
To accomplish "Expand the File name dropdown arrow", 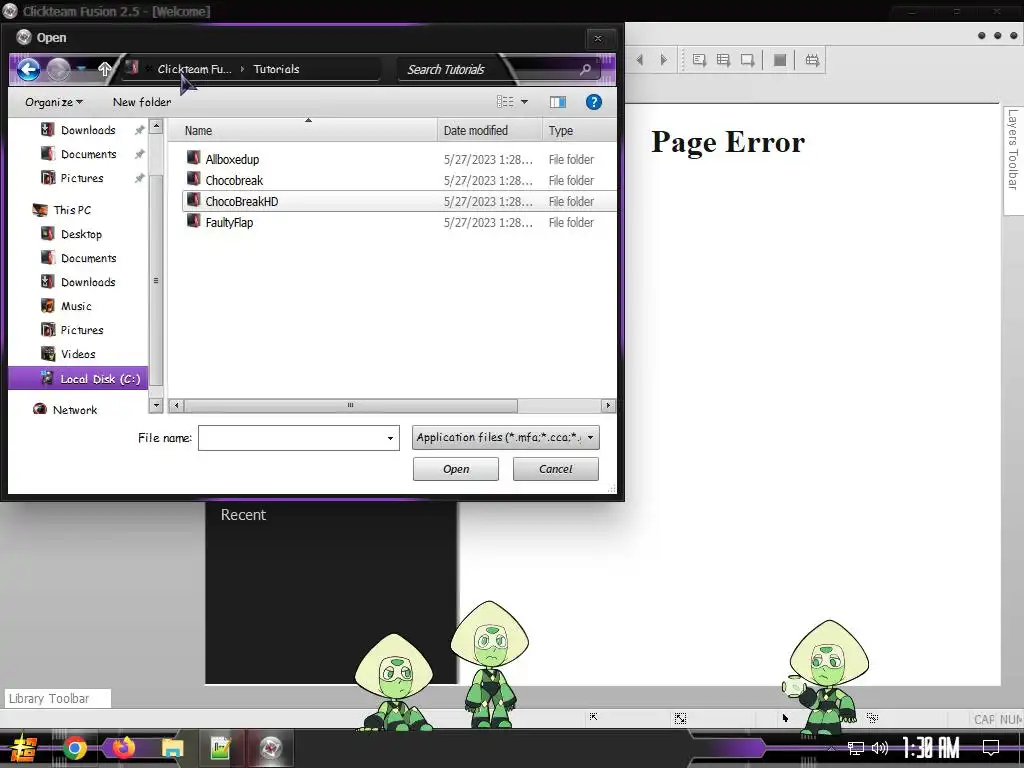I will pyautogui.click(x=391, y=438).
